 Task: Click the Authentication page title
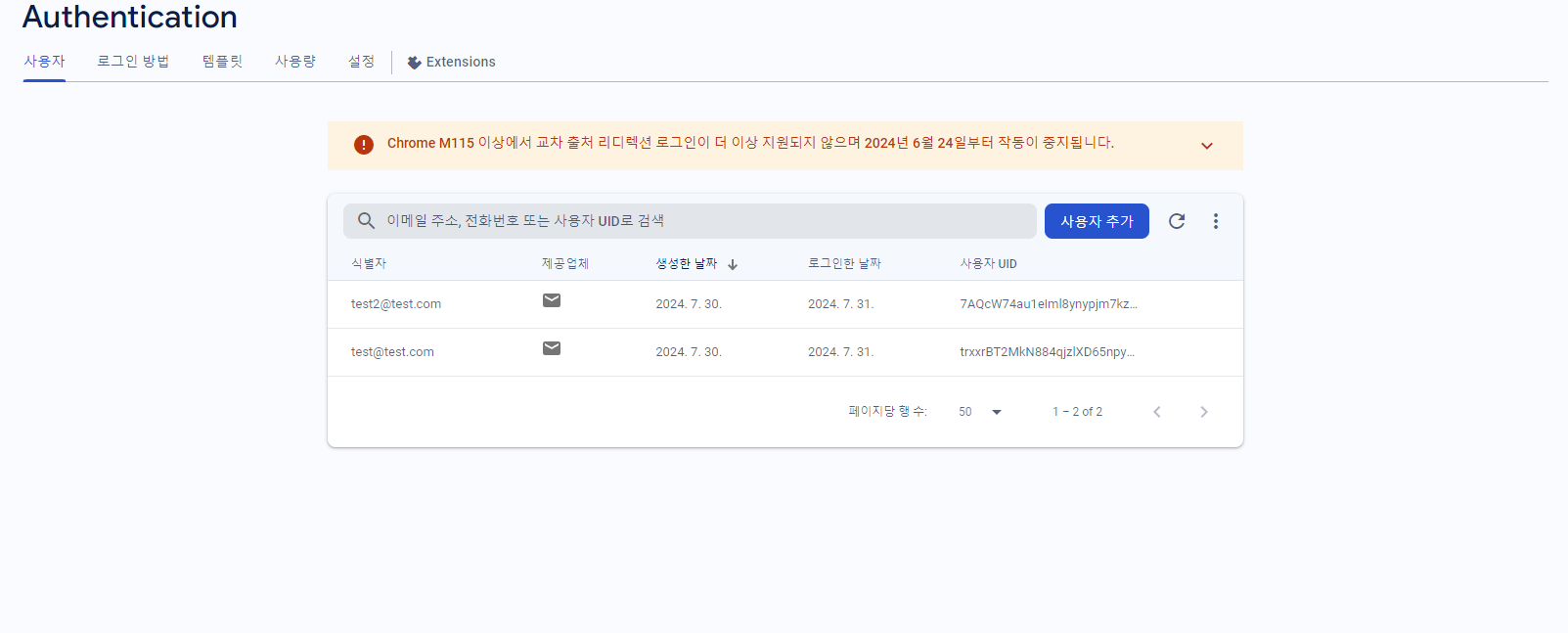click(130, 17)
